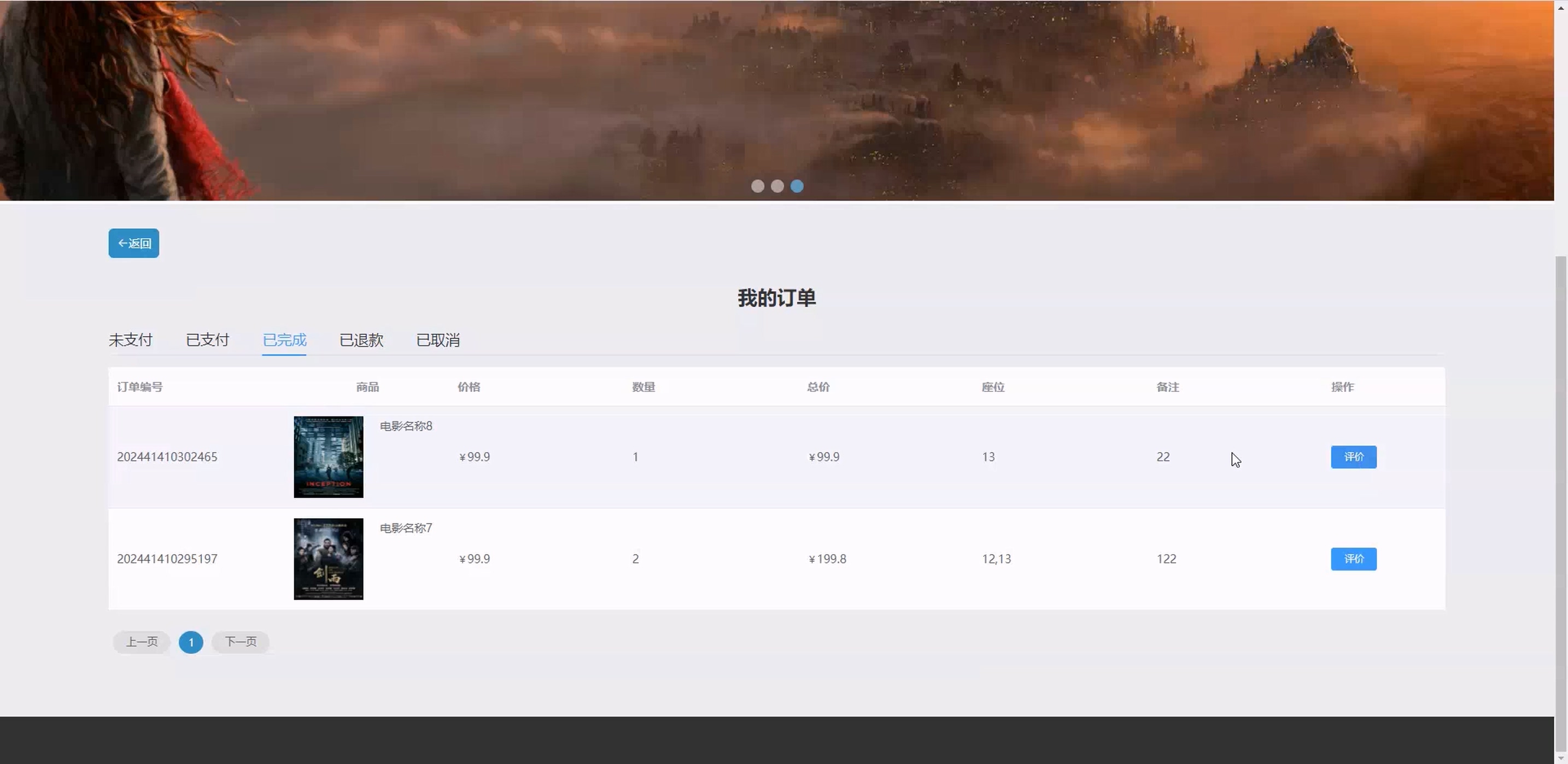Click 评价 for order 202441410295197
The image size is (1568, 764).
1353,559
